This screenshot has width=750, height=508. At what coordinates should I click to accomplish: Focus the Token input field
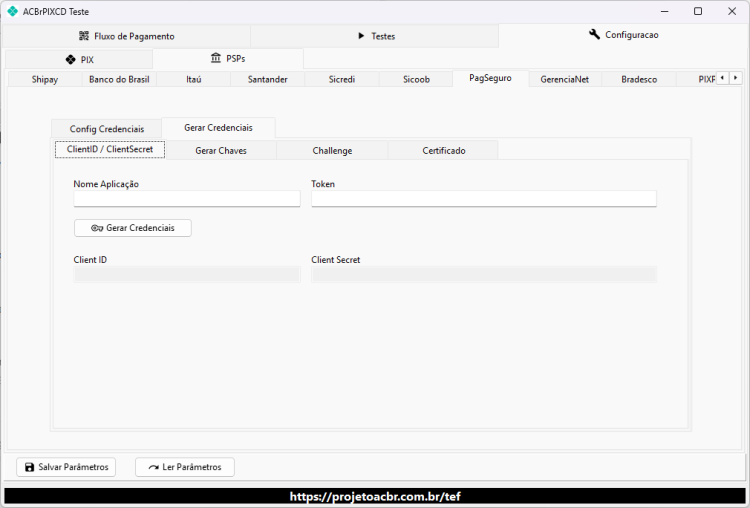pos(484,199)
